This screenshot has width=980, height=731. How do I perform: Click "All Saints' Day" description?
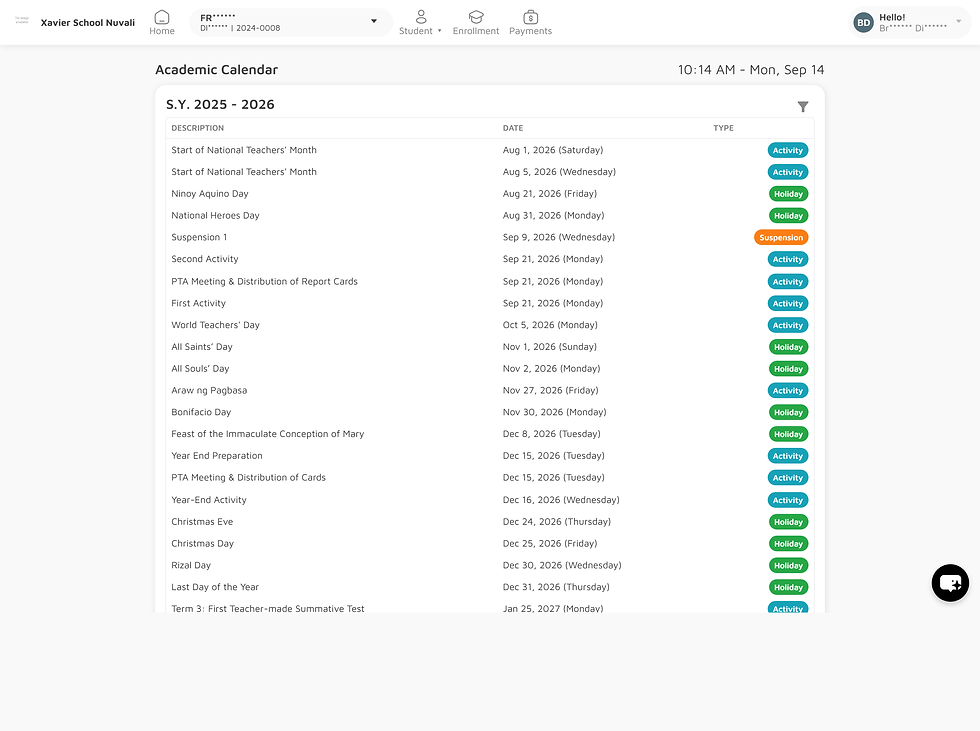click(202, 347)
